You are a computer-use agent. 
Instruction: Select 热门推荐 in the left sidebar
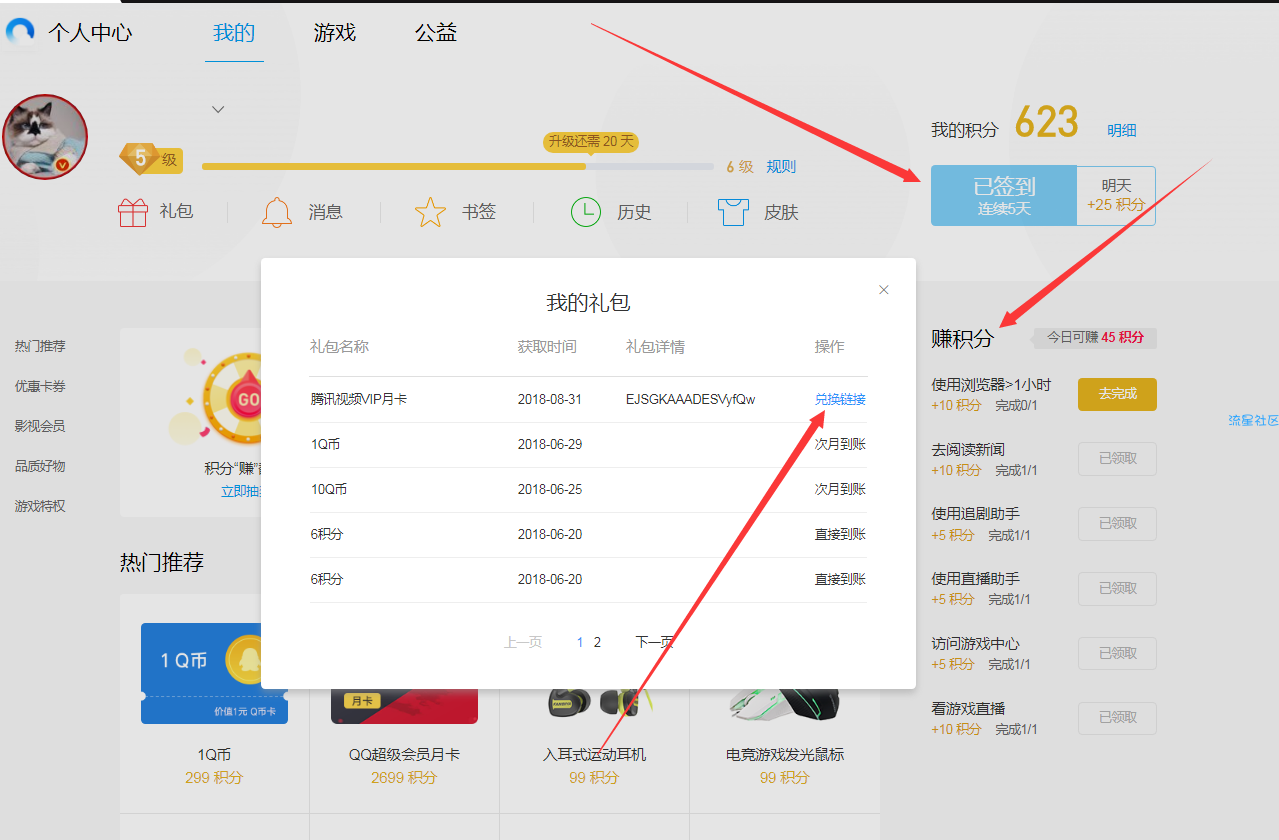(x=40, y=346)
